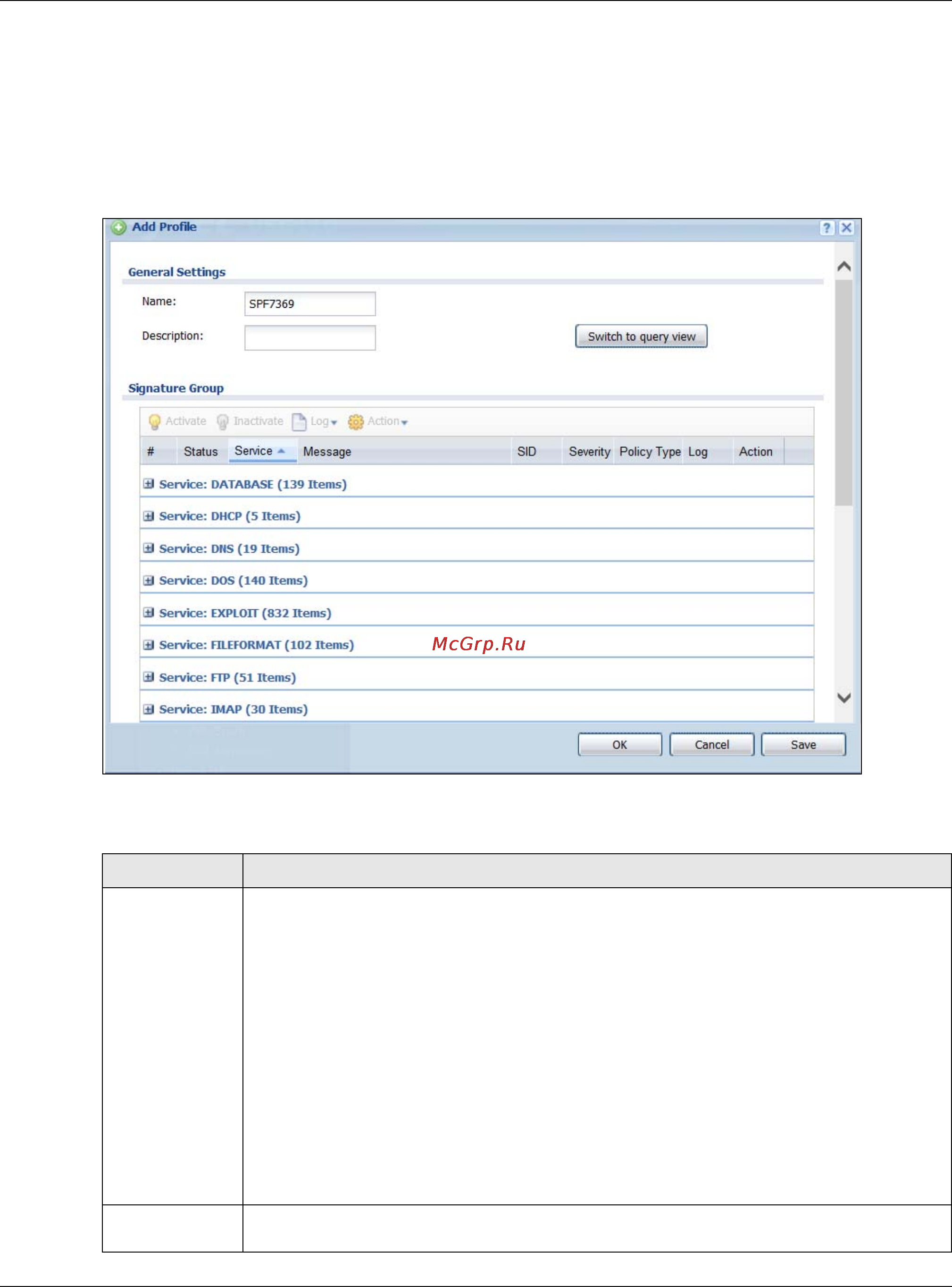Expand Service: FILEFORMAT group
This screenshot has width=952, height=1287.
click(149, 645)
